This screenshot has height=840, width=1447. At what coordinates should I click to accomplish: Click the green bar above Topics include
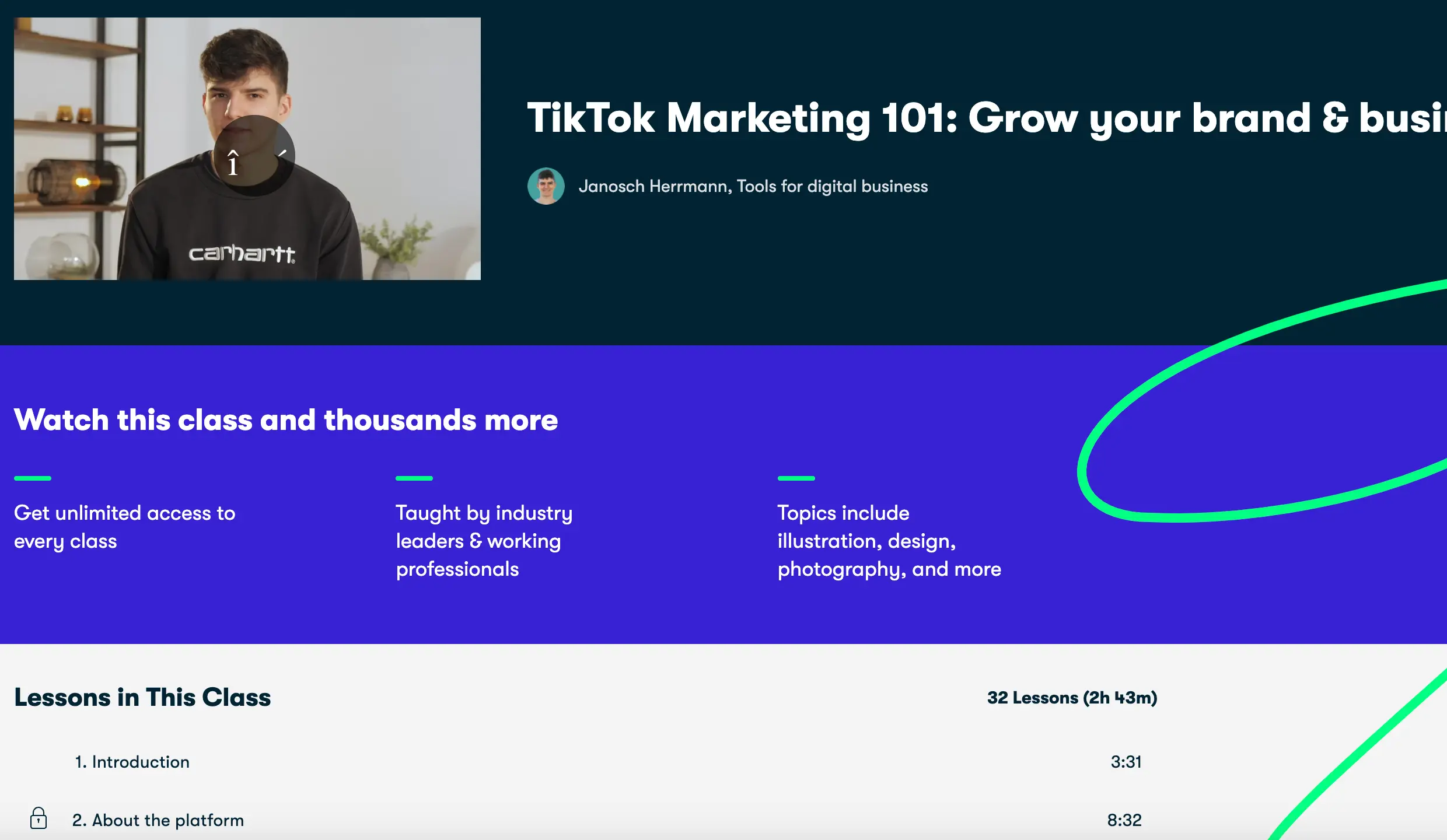point(796,478)
